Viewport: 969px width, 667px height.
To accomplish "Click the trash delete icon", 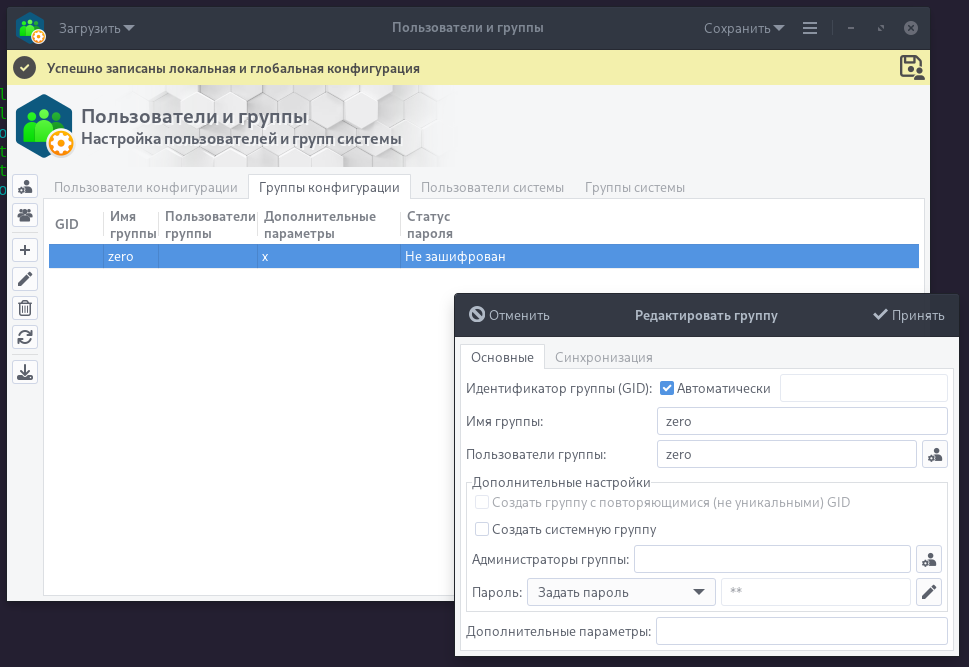I will 26,308.
